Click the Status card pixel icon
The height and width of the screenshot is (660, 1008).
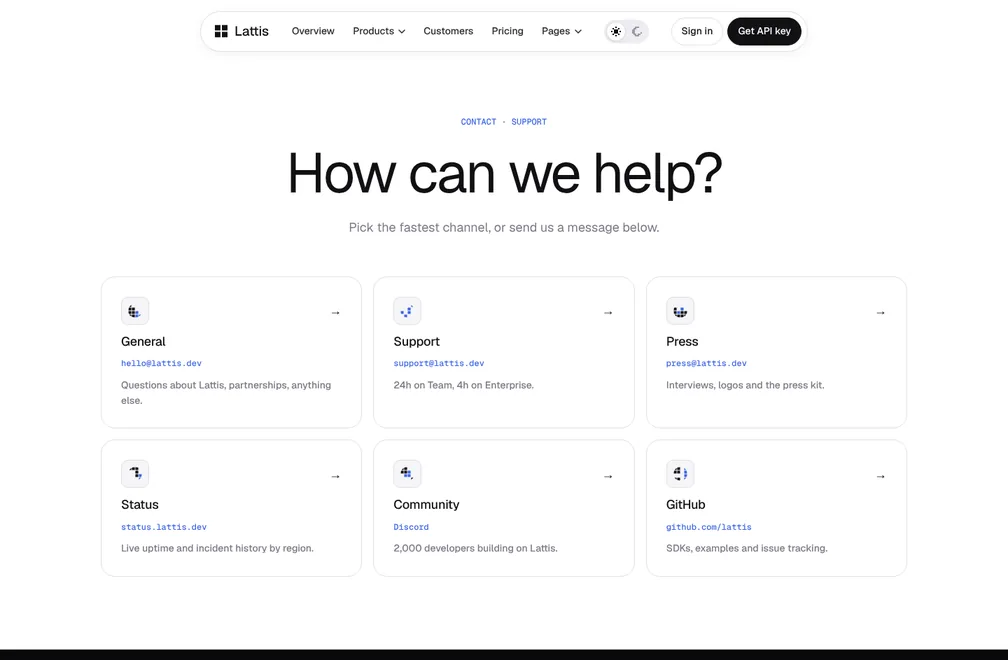(x=135, y=474)
